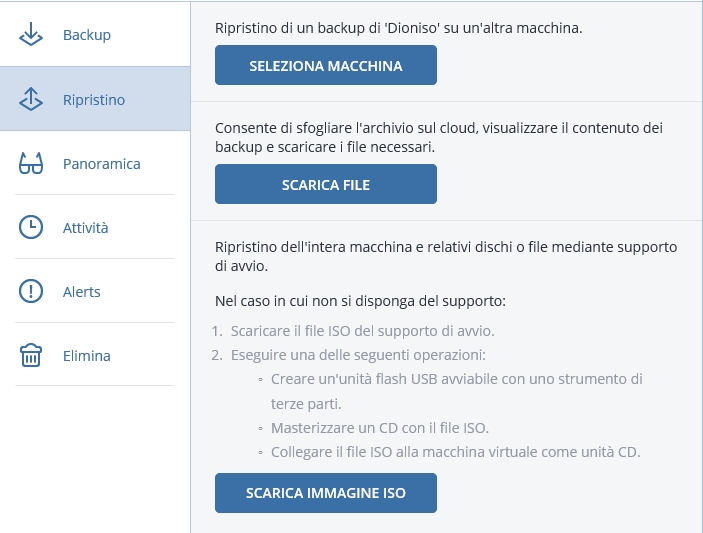Click the 'Masterizzare un CD' bullet item
Image resolution: width=703 pixels, height=533 pixels.
pos(380,428)
